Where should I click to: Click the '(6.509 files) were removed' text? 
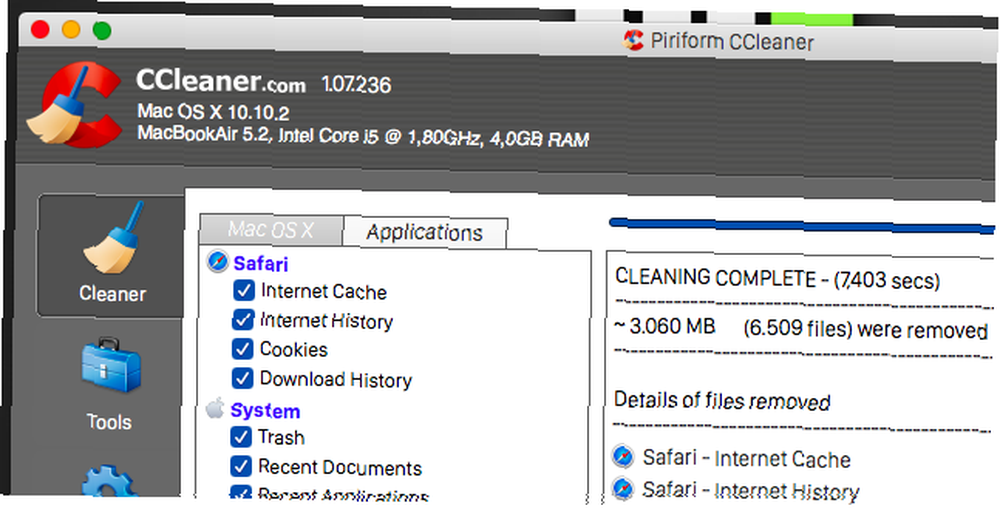pyautogui.click(x=865, y=329)
